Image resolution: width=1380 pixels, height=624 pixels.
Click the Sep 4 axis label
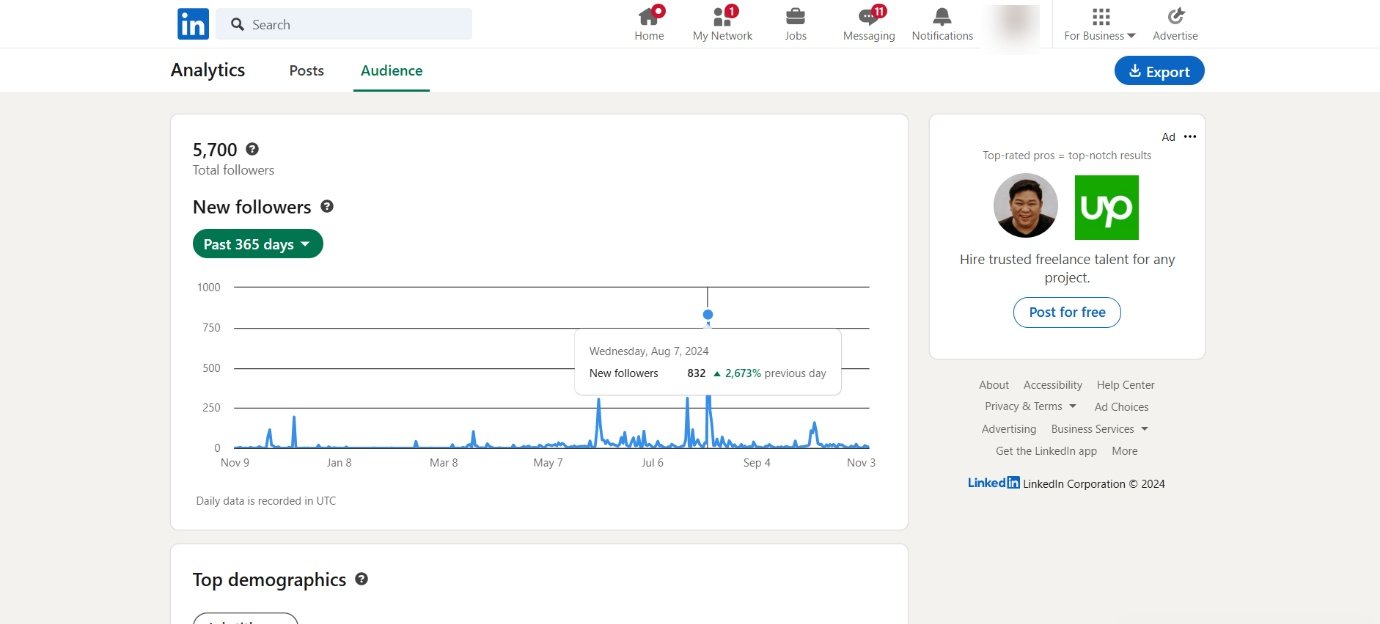point(757,463)
